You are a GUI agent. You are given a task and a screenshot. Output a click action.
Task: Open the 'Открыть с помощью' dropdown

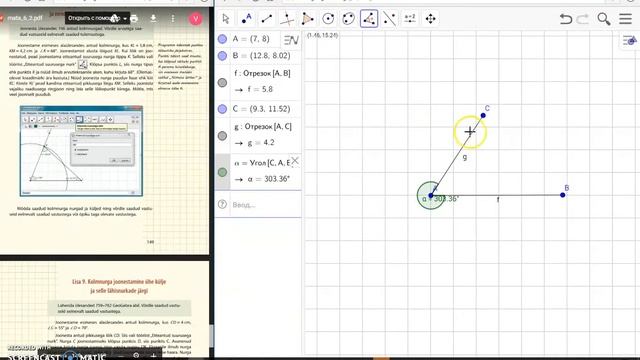[97, 18]
